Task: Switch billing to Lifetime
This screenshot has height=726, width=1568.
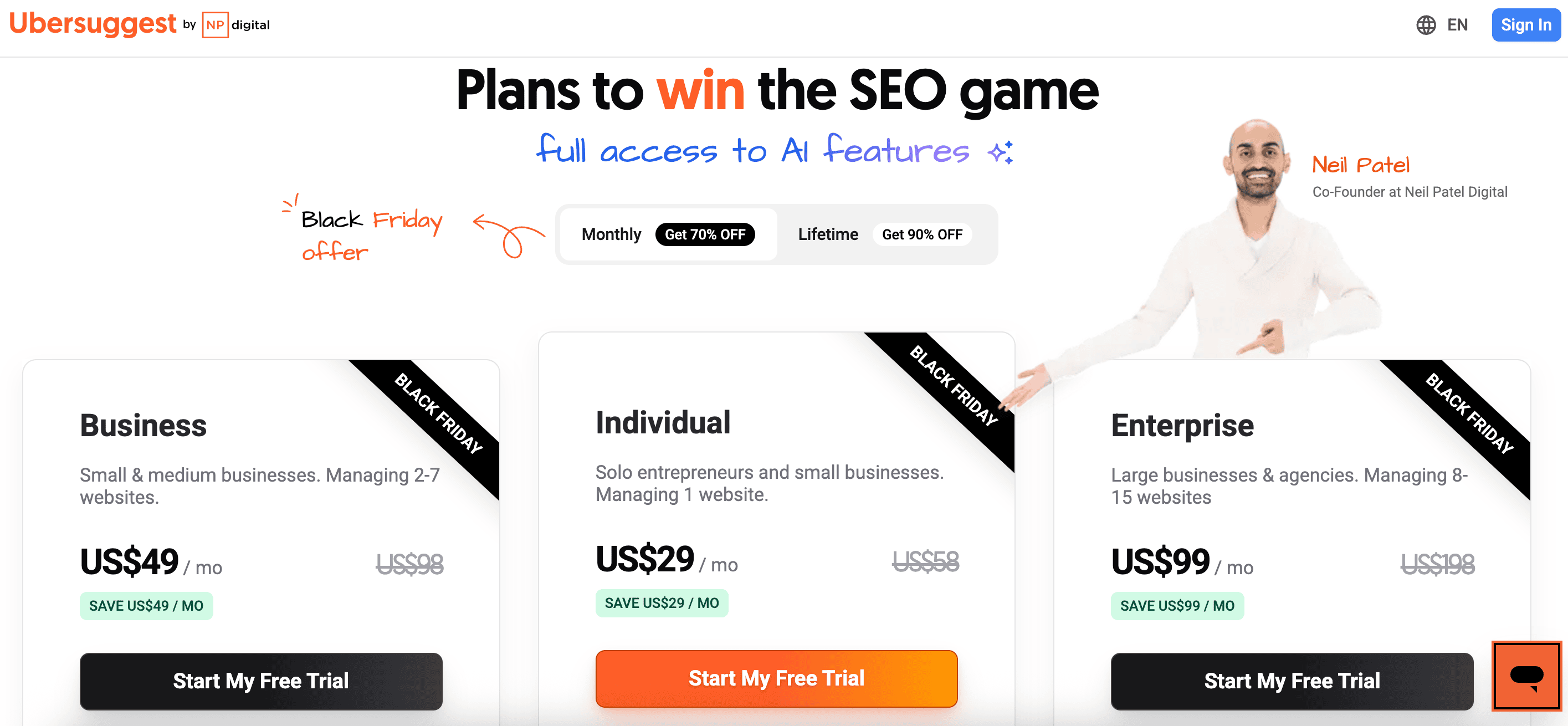Action: [x=828, y=234]
